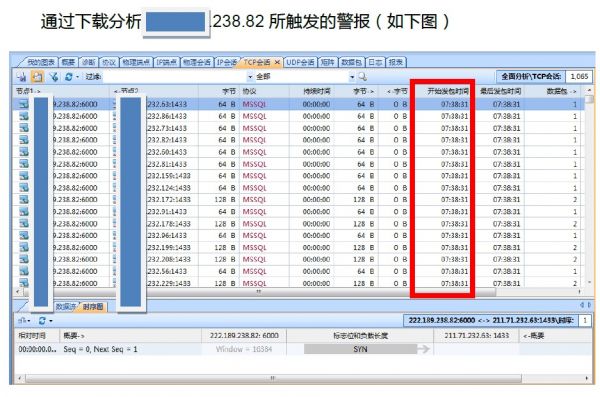Click the 'Seq = 0, Next Seq = 1' entry
This screenshot has height=397, width=600.
click(100, 349)
